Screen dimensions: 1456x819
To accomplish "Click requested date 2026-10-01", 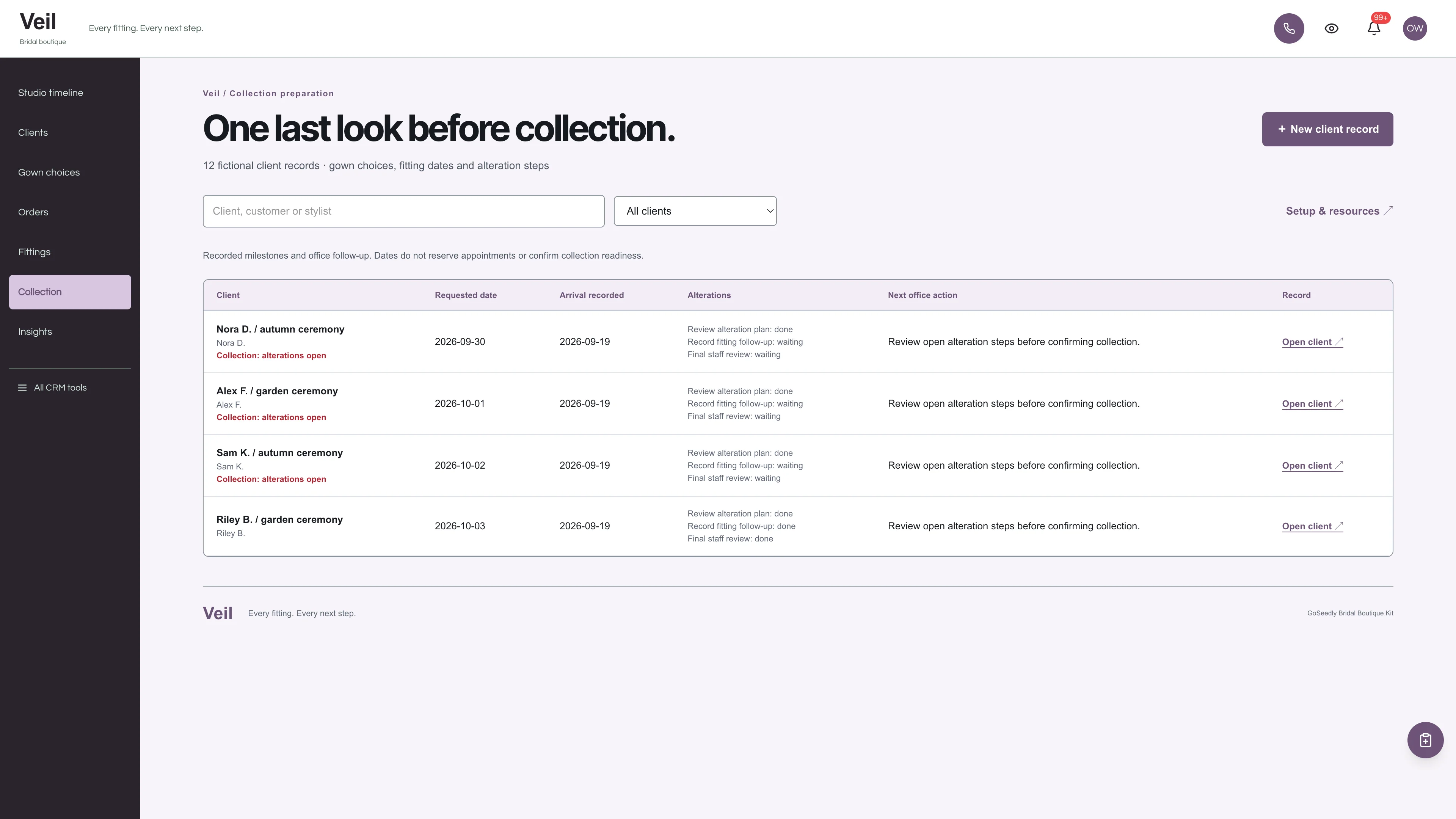I will [x=460, y=403].
